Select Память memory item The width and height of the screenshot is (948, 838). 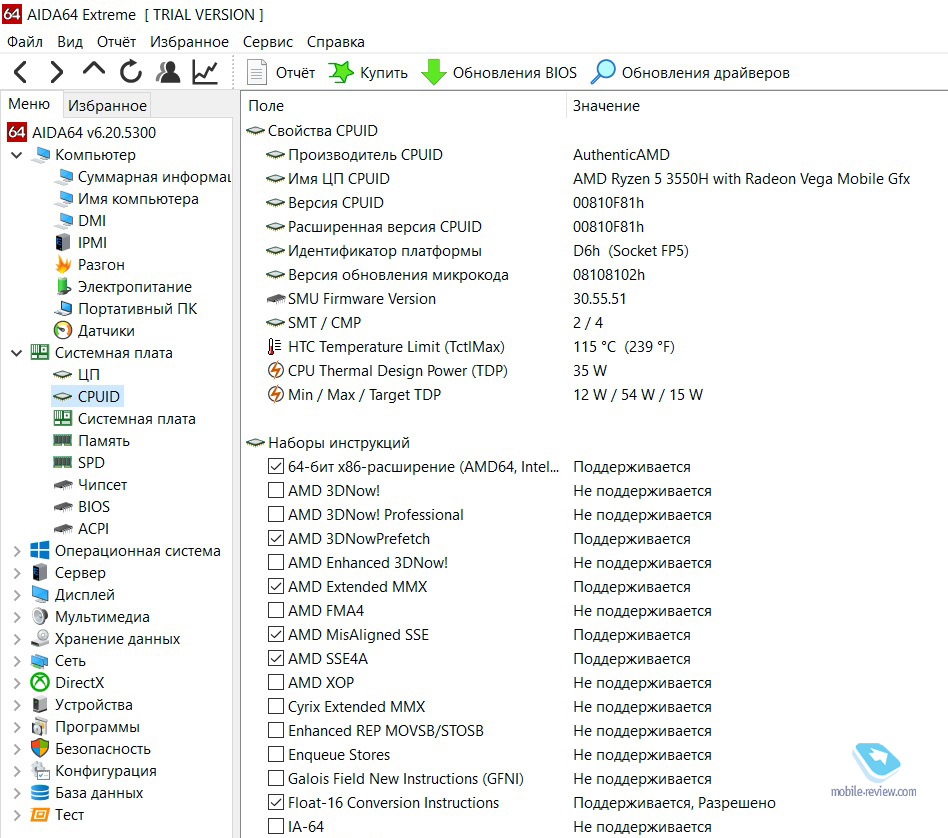[x=91, y=441]
